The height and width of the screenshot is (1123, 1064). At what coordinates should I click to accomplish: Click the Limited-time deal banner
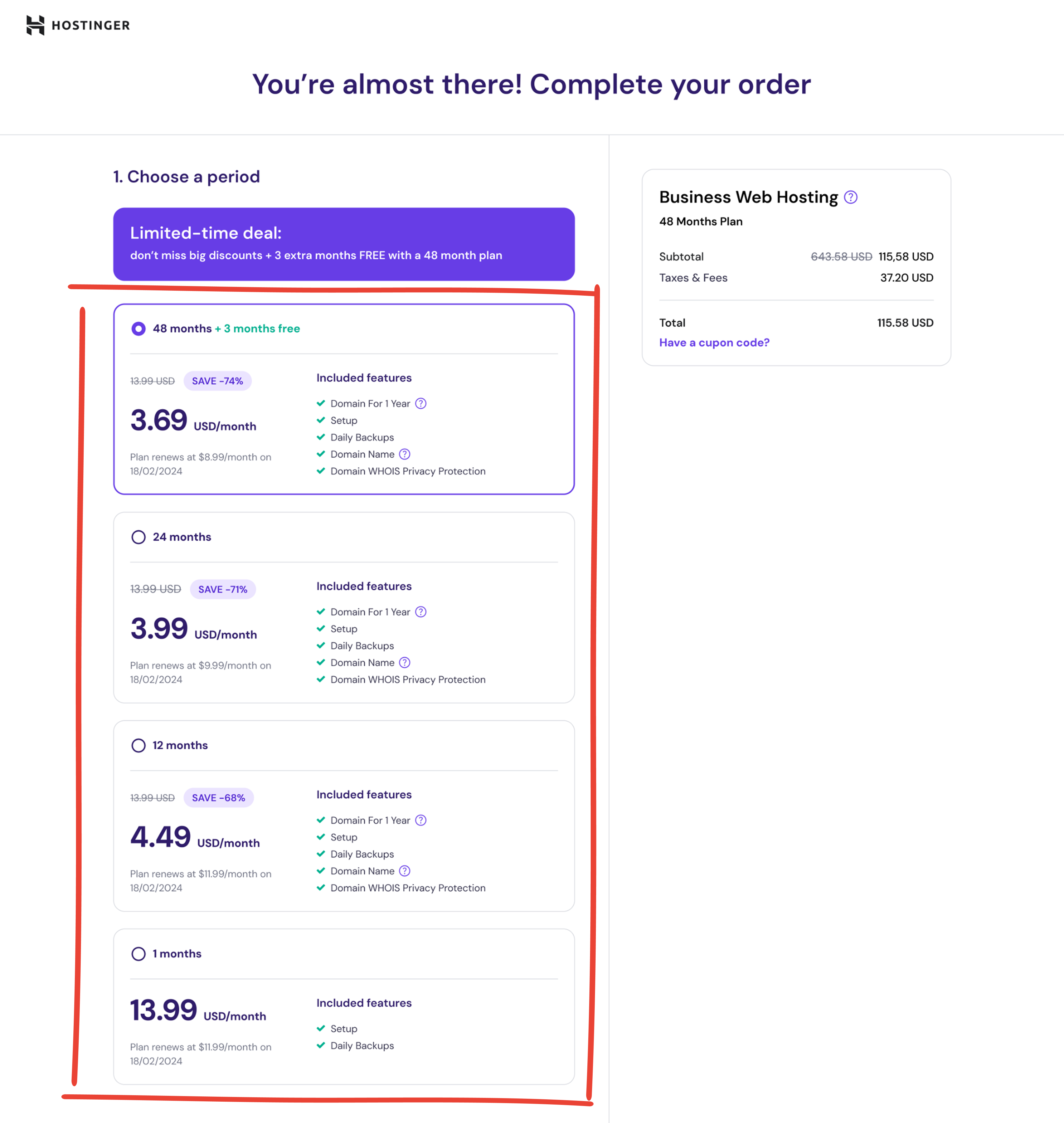344,244
